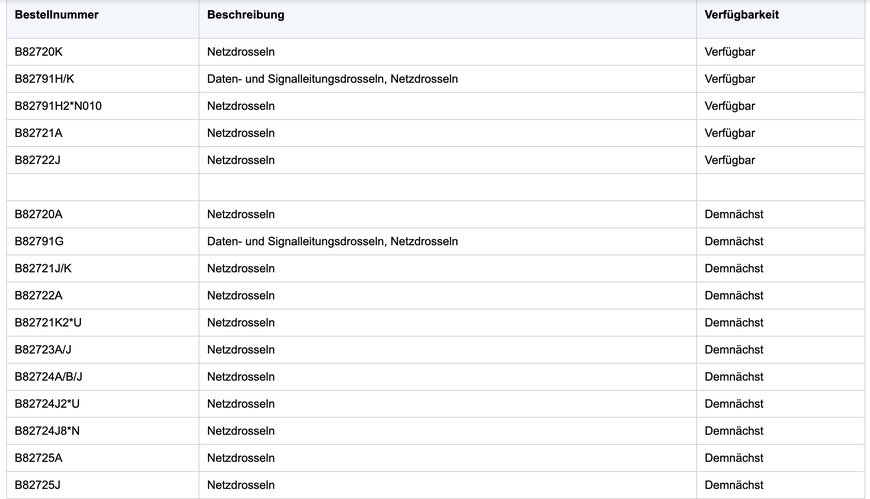Click order number B82722A
Screen dimensions: 870x499
click(38, 295)
